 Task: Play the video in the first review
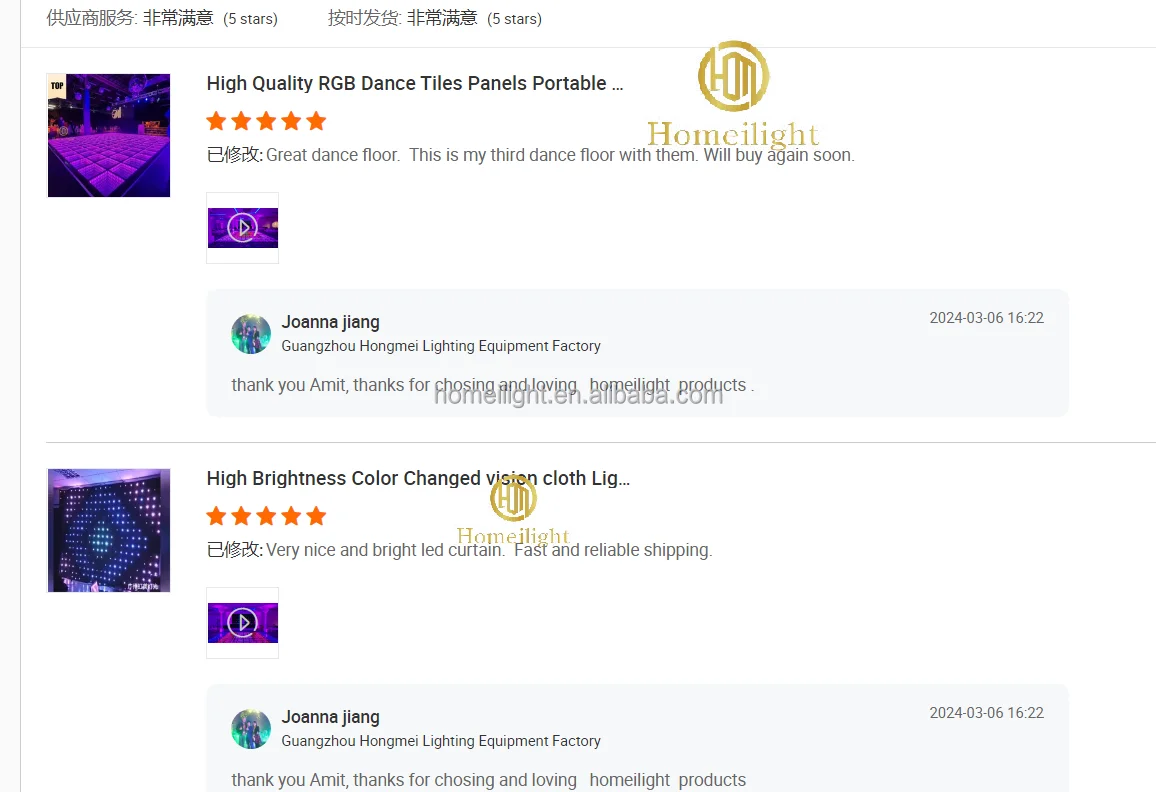tap(243, 228)
